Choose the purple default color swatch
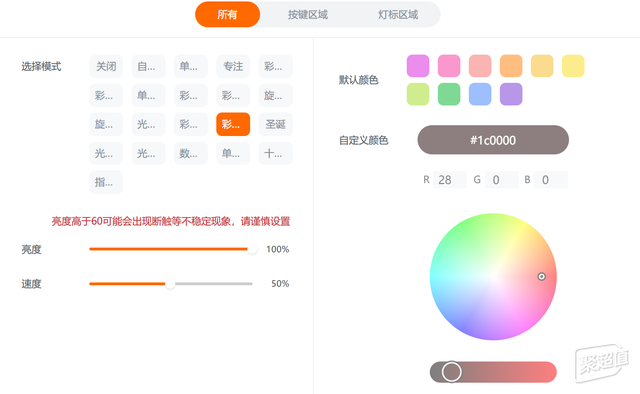This screenshot has width=640, height=394. [x=511, y=94]
